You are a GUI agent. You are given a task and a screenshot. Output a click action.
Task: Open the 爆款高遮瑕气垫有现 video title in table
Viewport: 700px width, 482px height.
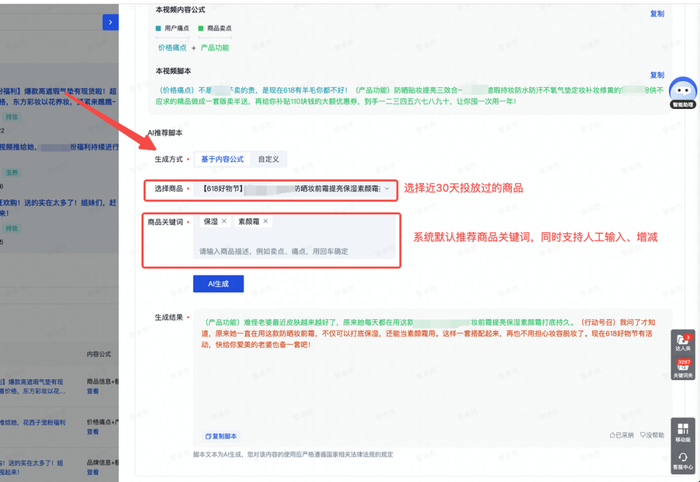[32, 386]
